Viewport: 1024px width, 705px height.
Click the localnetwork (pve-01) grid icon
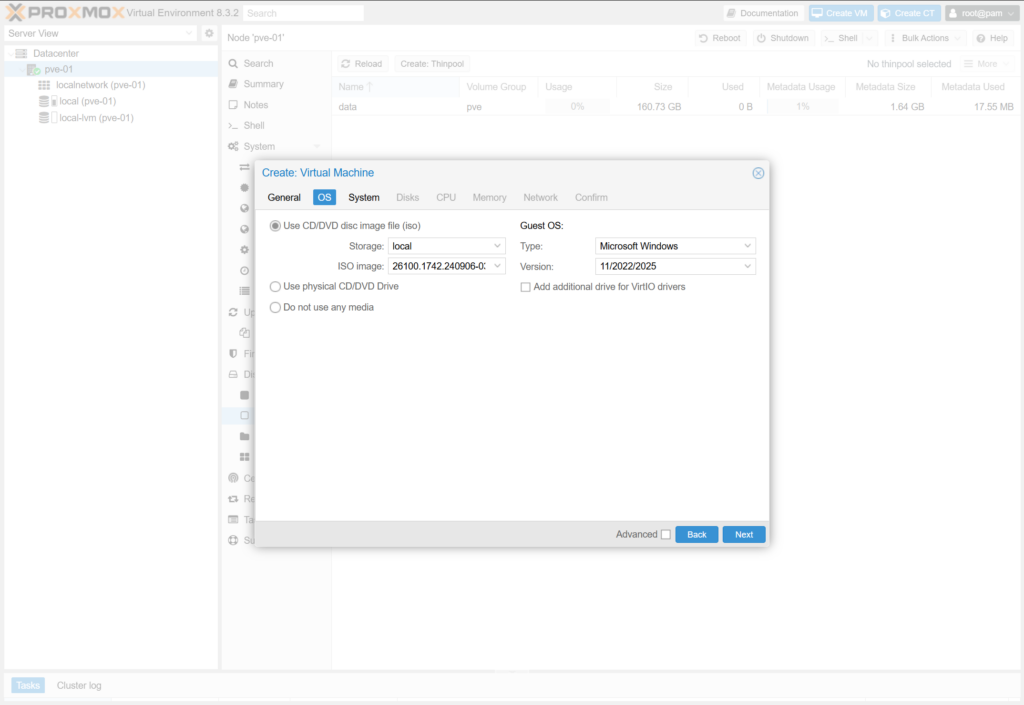(44, 85)
